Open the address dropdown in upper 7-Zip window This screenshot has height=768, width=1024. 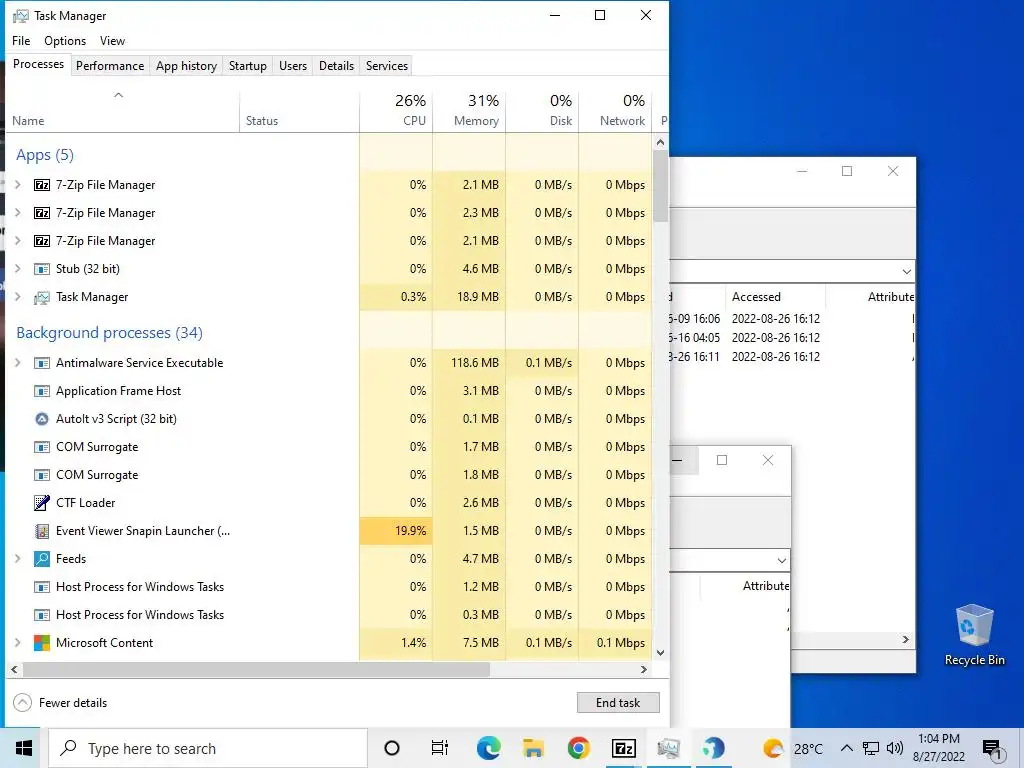906,272
